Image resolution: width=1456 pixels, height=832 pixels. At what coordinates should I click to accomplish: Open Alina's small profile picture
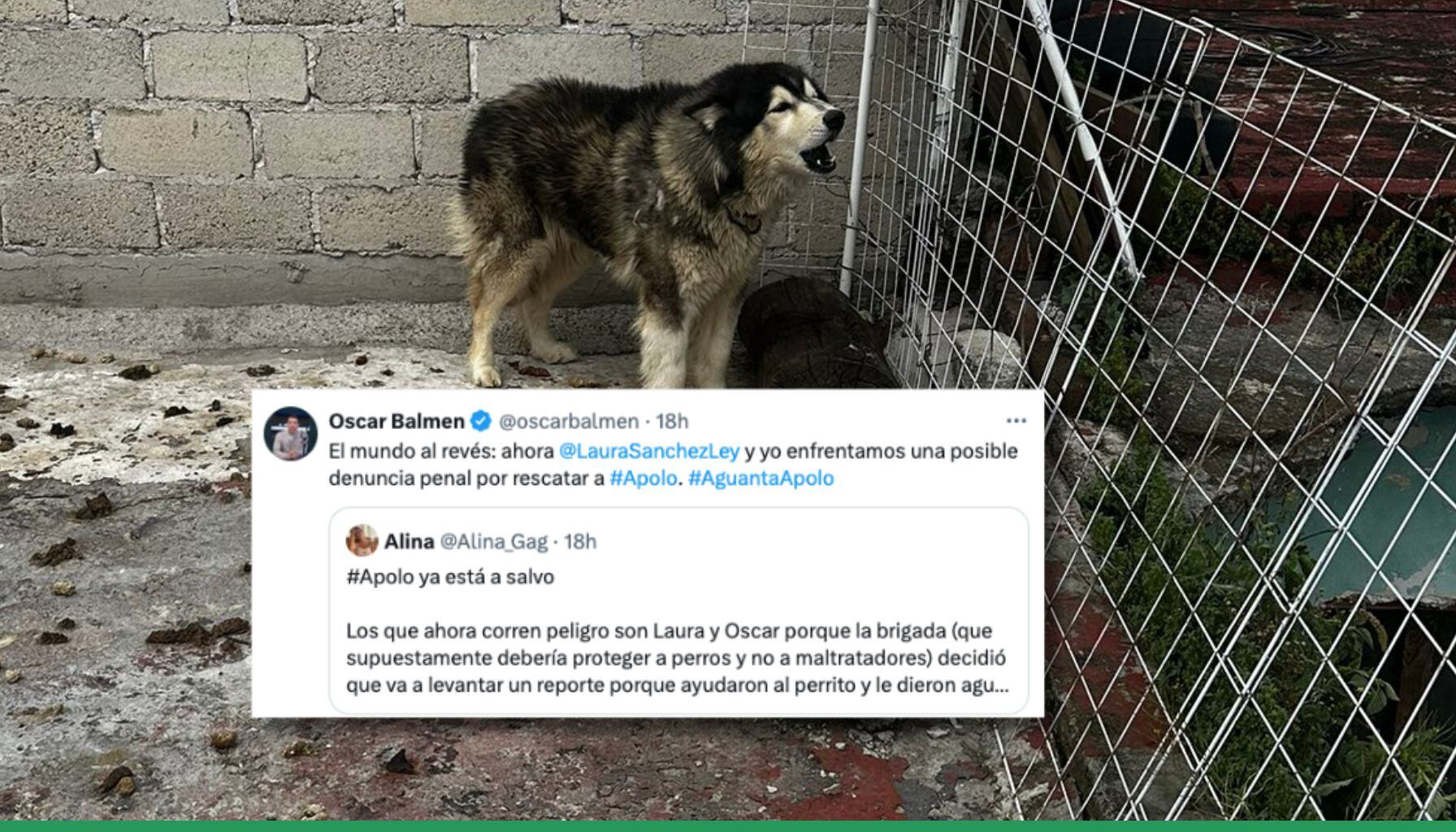click(362, 541)
